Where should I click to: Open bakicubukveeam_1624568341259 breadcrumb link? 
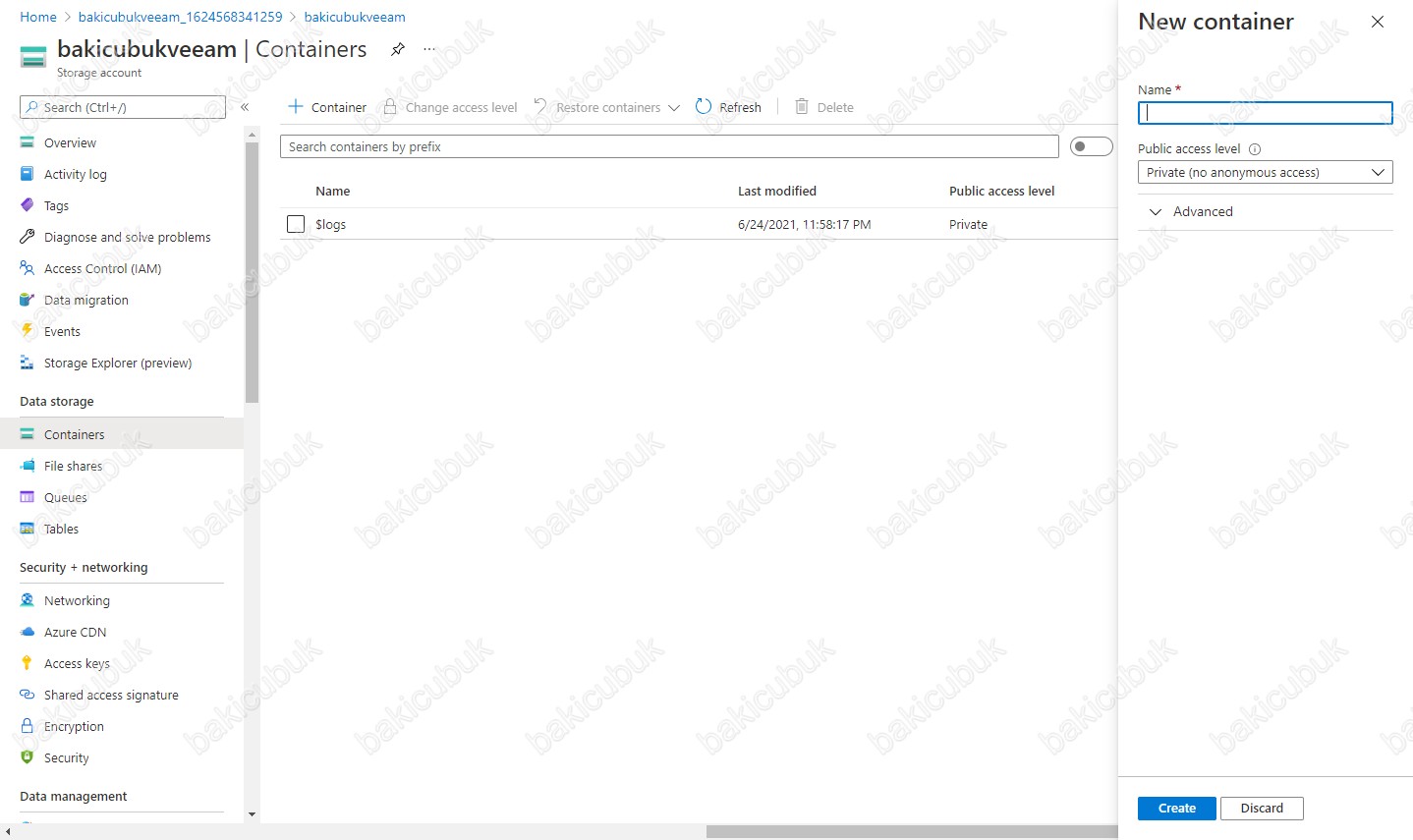180,17
